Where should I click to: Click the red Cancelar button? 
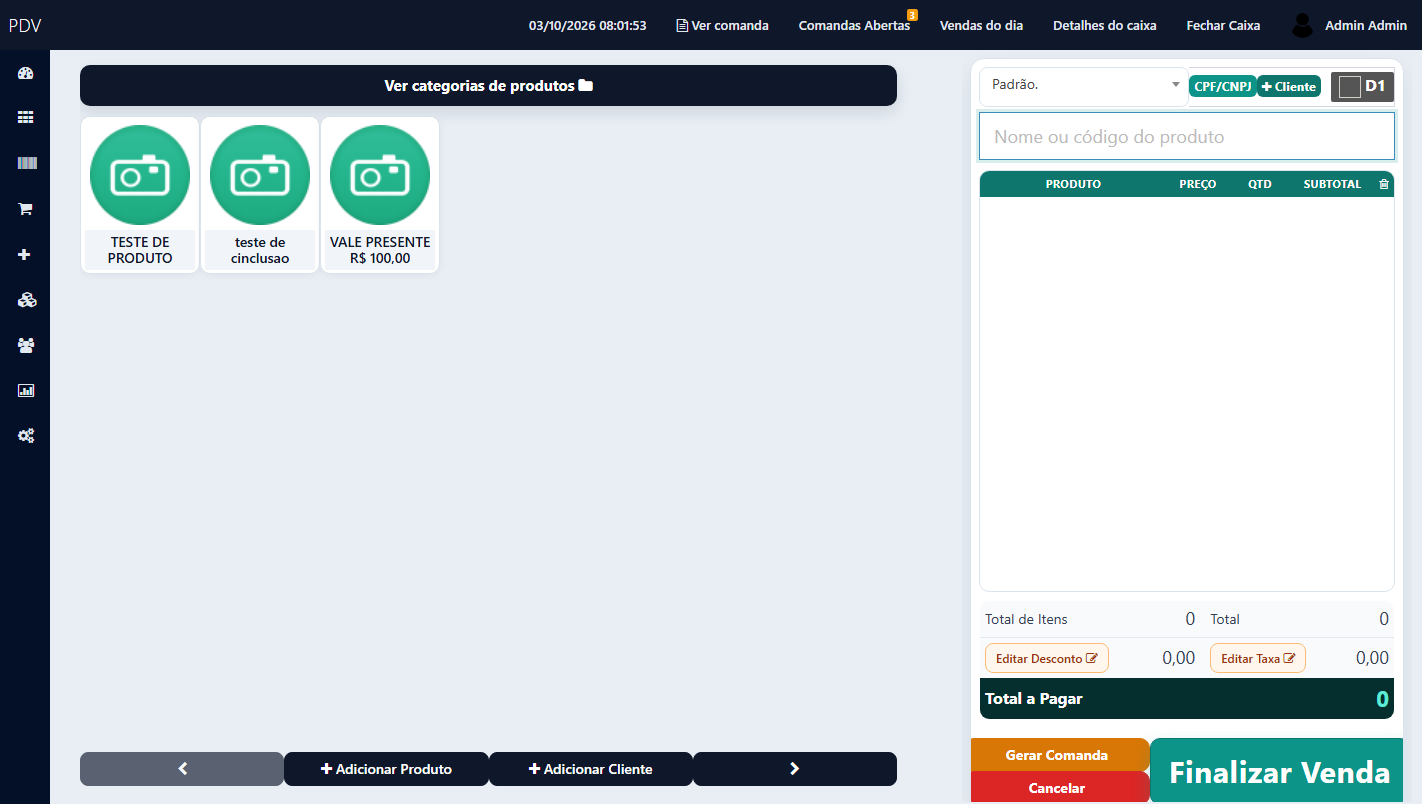[1059, 788]
